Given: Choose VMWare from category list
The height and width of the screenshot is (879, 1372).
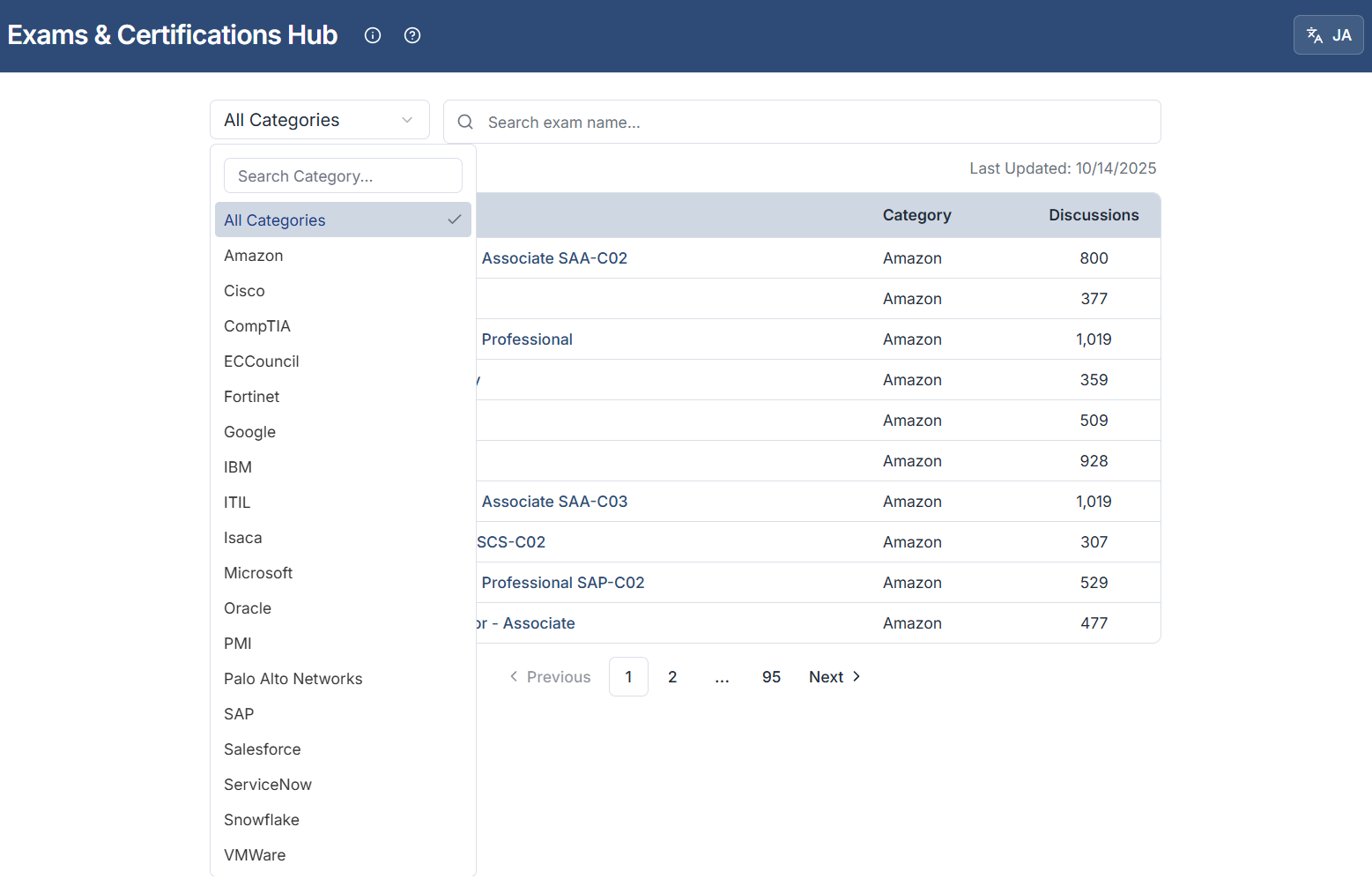Looking at the screenshot, I should 343,854.
